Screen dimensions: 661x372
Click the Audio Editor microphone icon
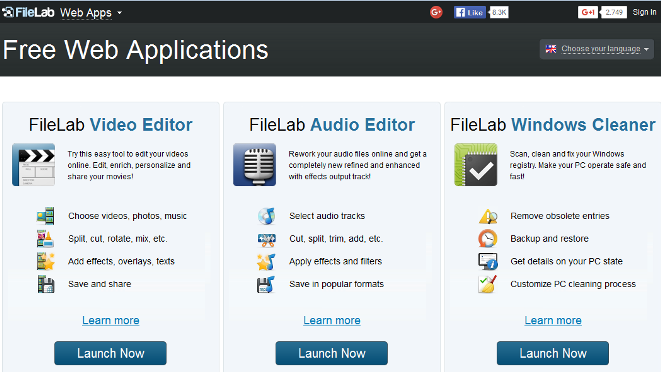point(255,164)
